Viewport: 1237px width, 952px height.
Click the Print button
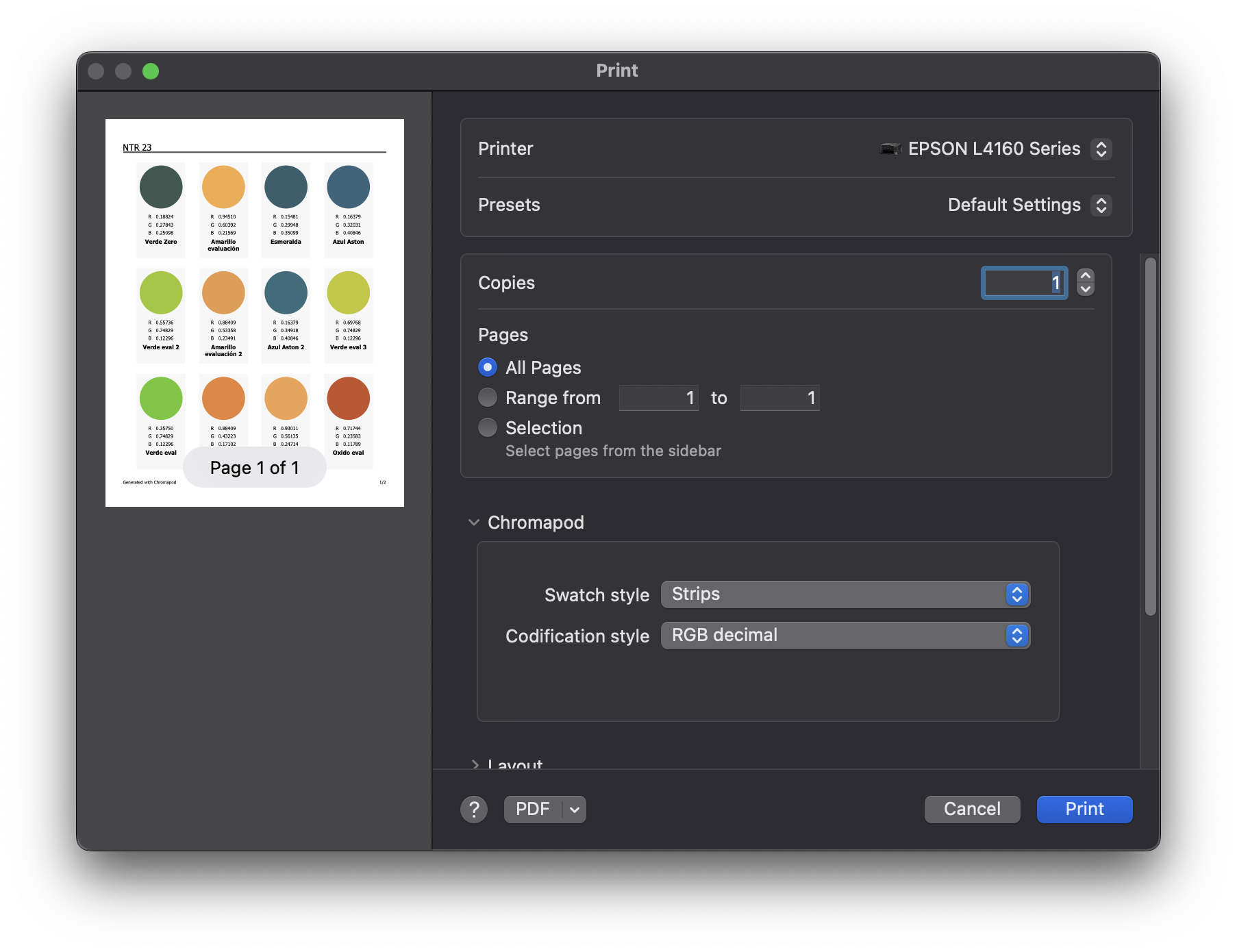[1084, 810]
